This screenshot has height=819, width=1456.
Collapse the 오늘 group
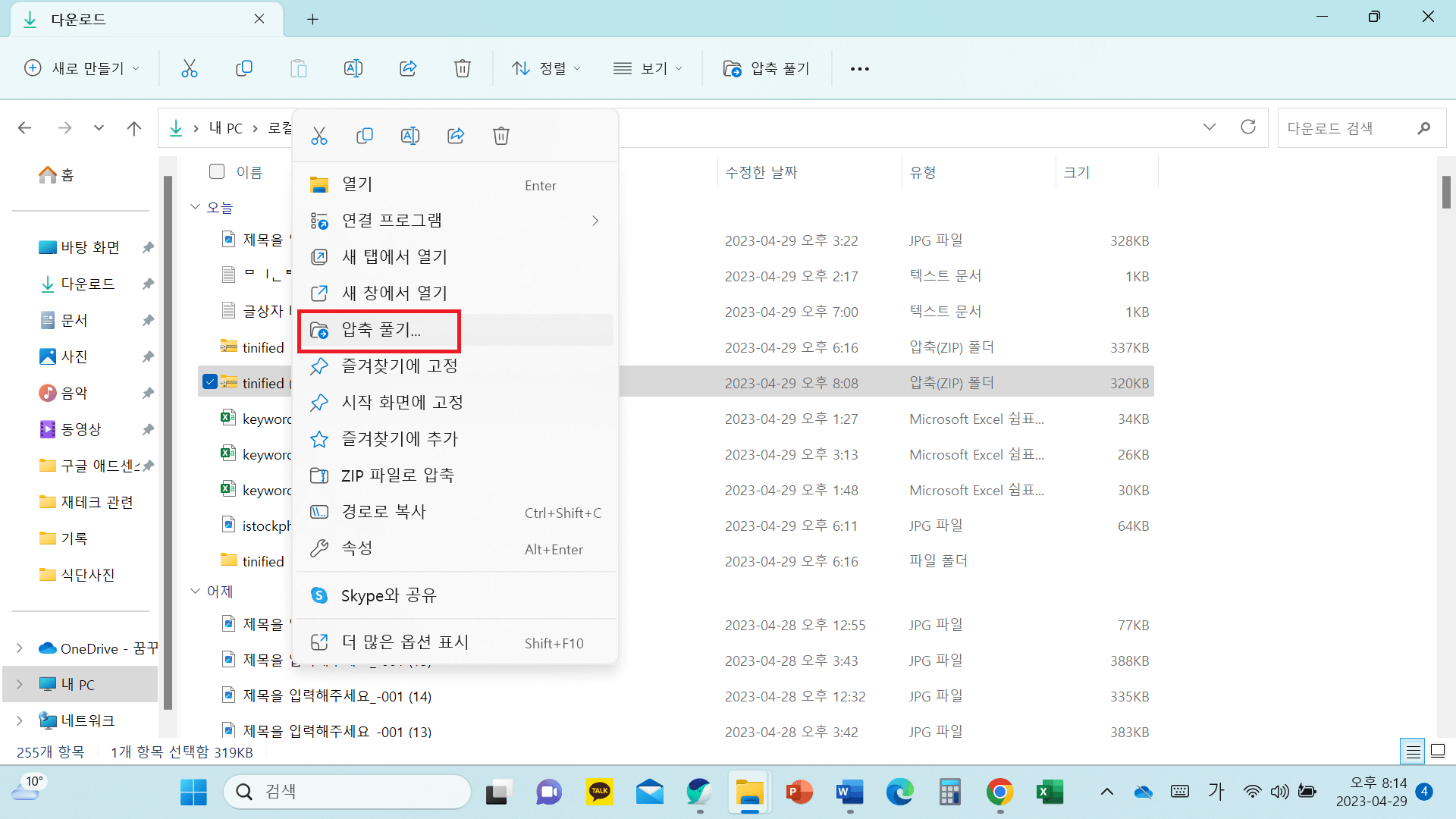point(195,207)
